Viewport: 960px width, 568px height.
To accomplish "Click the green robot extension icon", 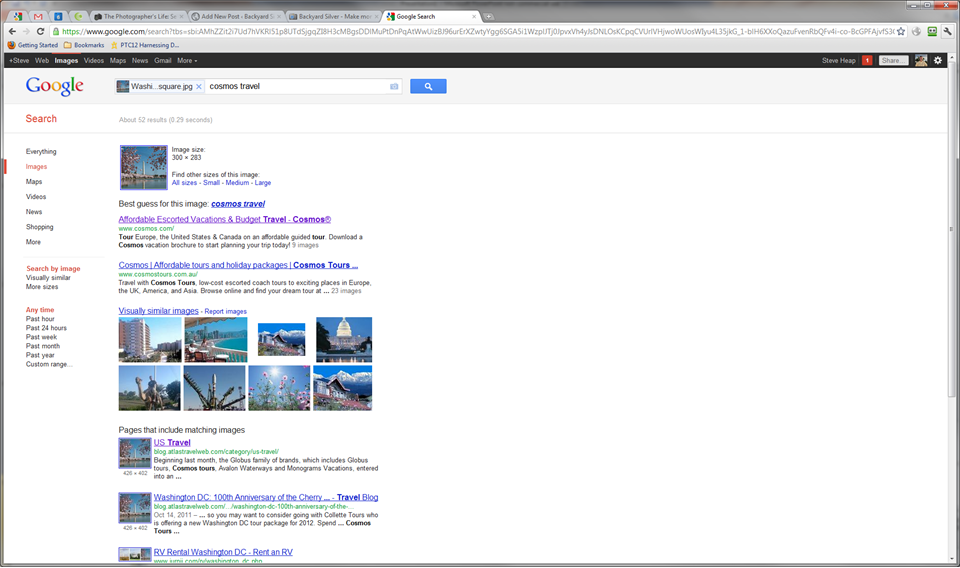I will point(932,31).
